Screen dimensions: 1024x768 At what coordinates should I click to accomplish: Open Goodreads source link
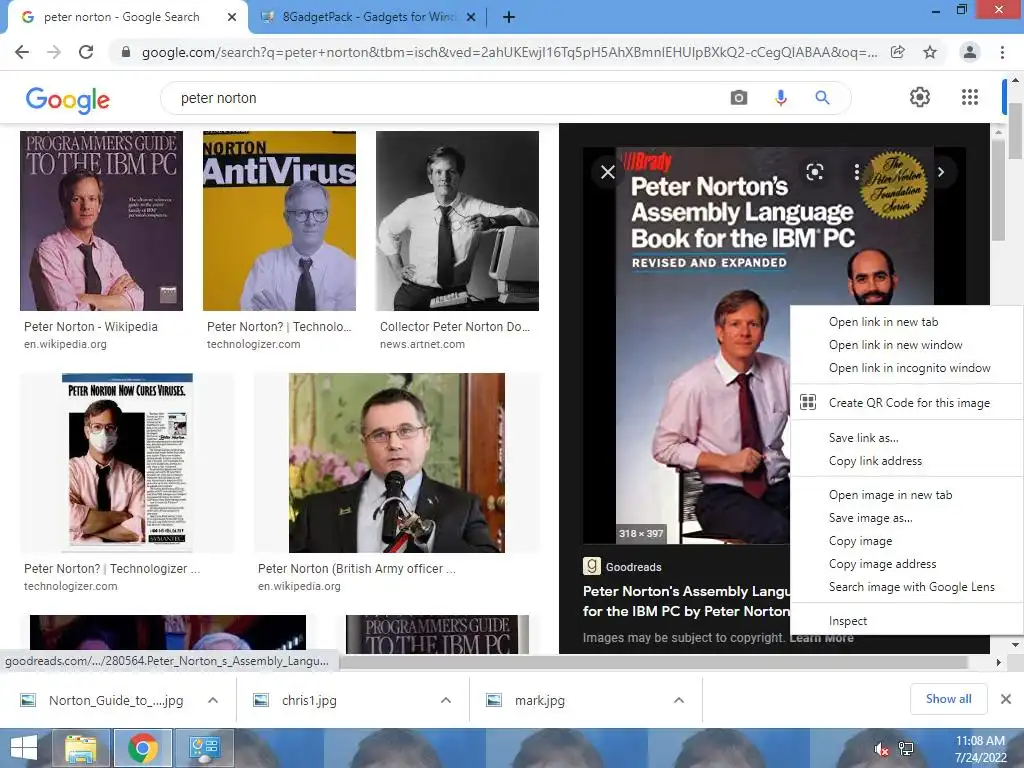[x=622, y=566]
